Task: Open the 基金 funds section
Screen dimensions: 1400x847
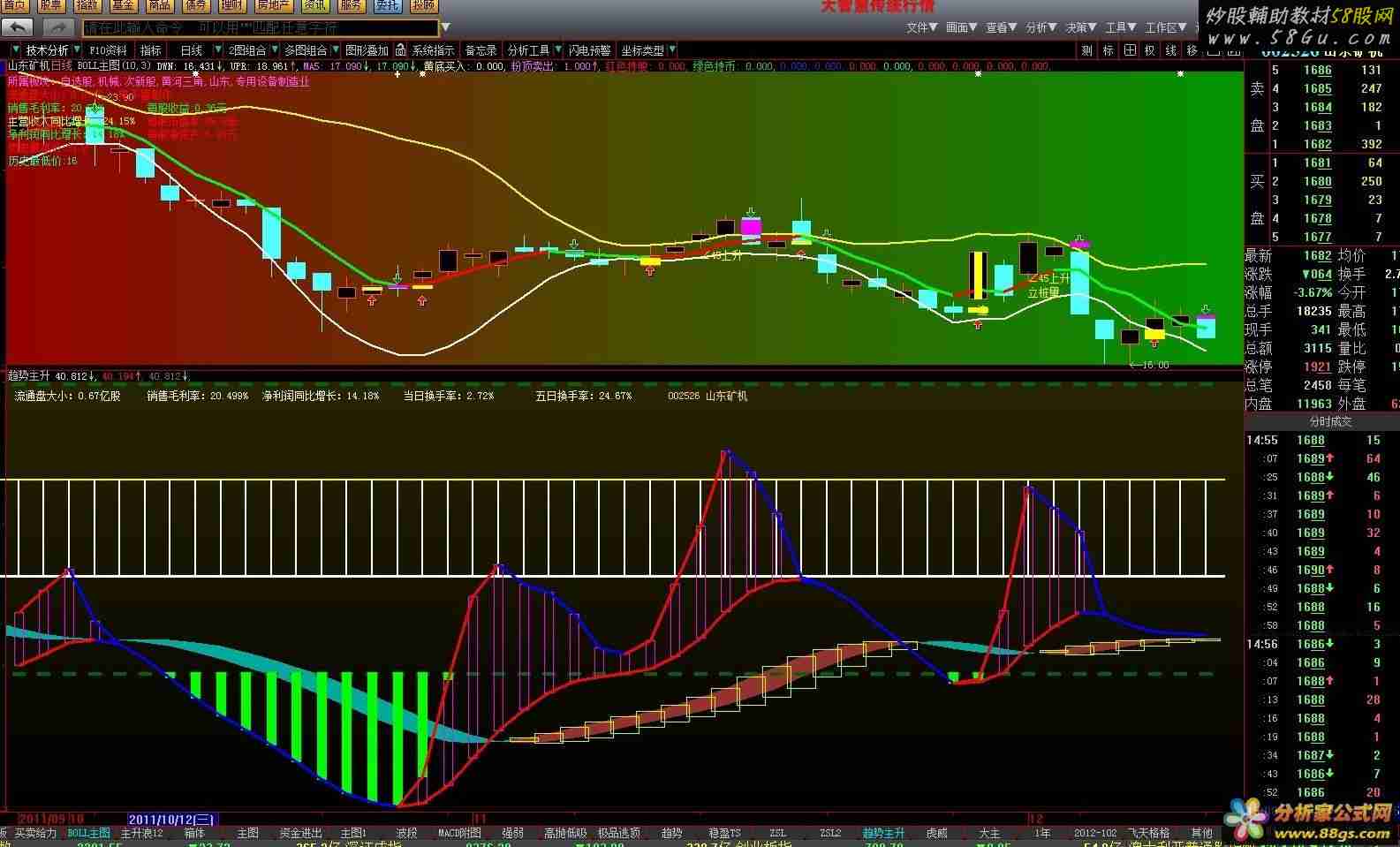Action: [x=123, y=5]
